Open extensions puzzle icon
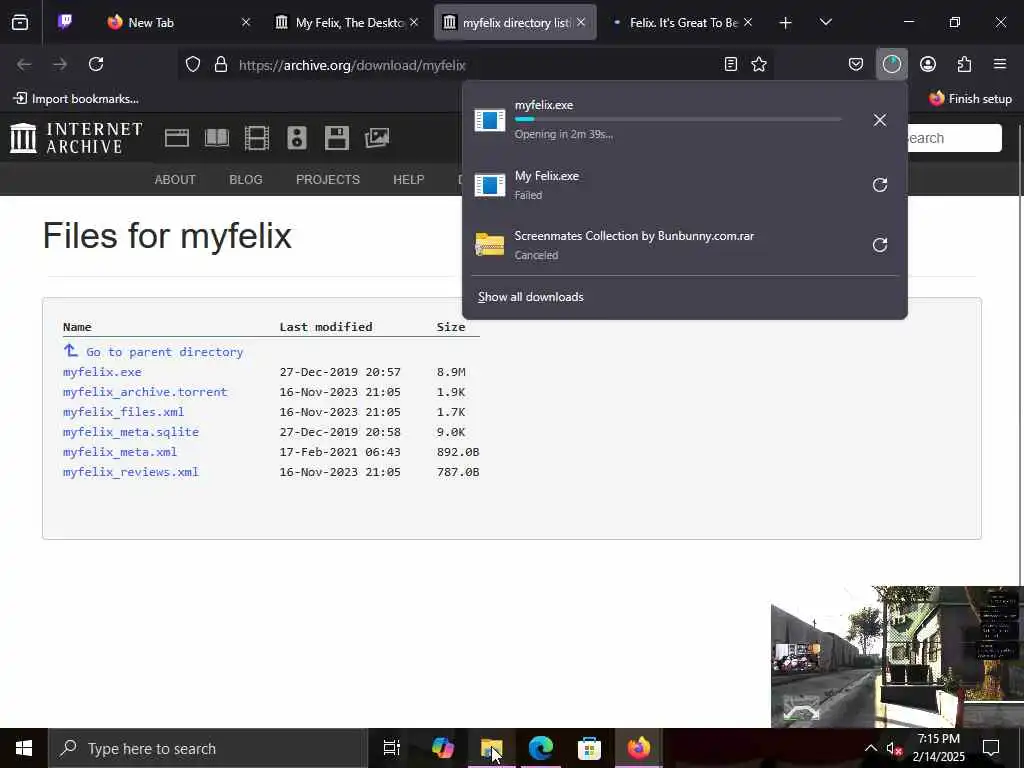This screenshot has height=768, width=1024. [964, 64]
